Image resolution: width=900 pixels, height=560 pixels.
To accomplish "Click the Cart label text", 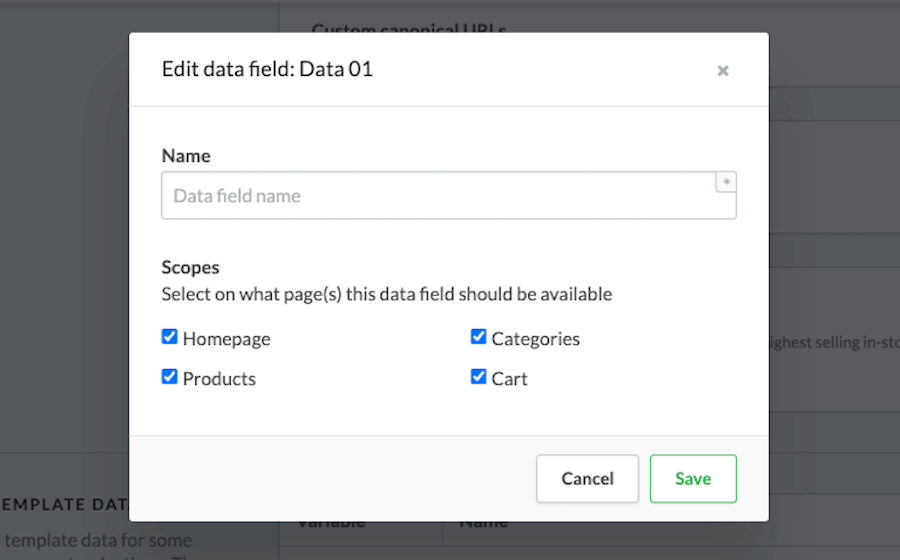I will click(x=509, y=379).
